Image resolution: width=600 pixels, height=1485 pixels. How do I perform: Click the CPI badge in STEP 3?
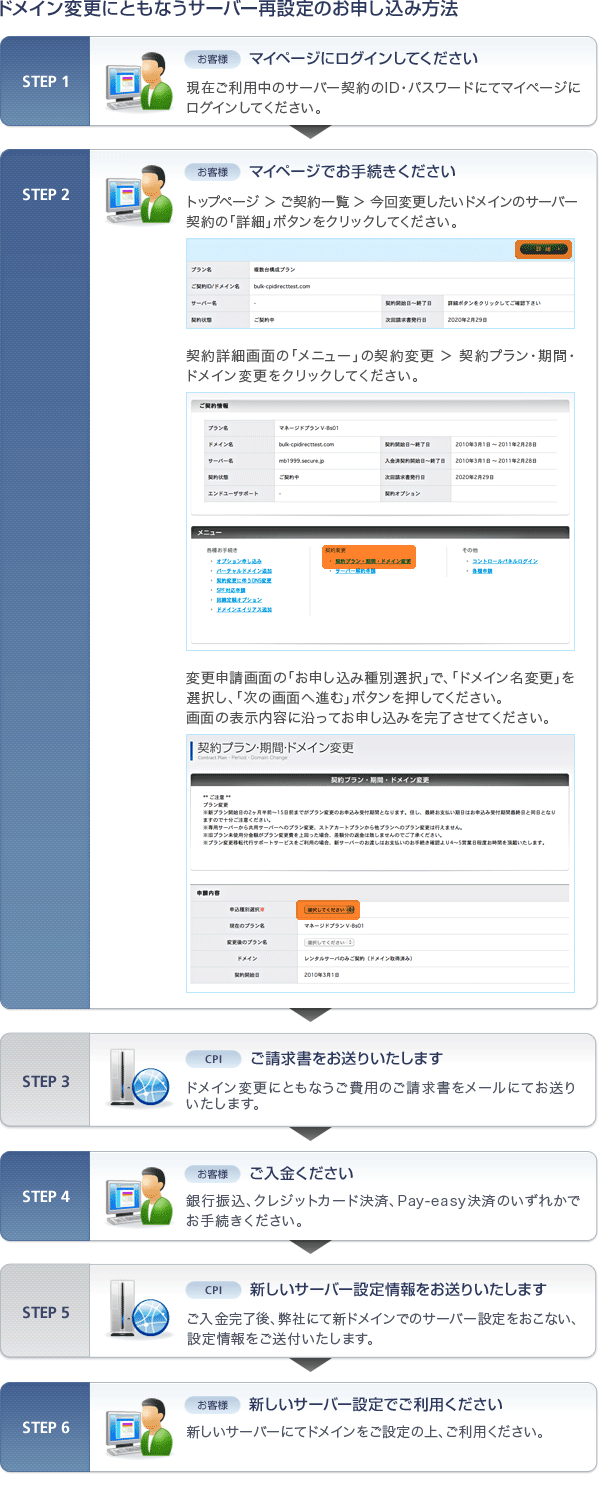click(212, 1059)
